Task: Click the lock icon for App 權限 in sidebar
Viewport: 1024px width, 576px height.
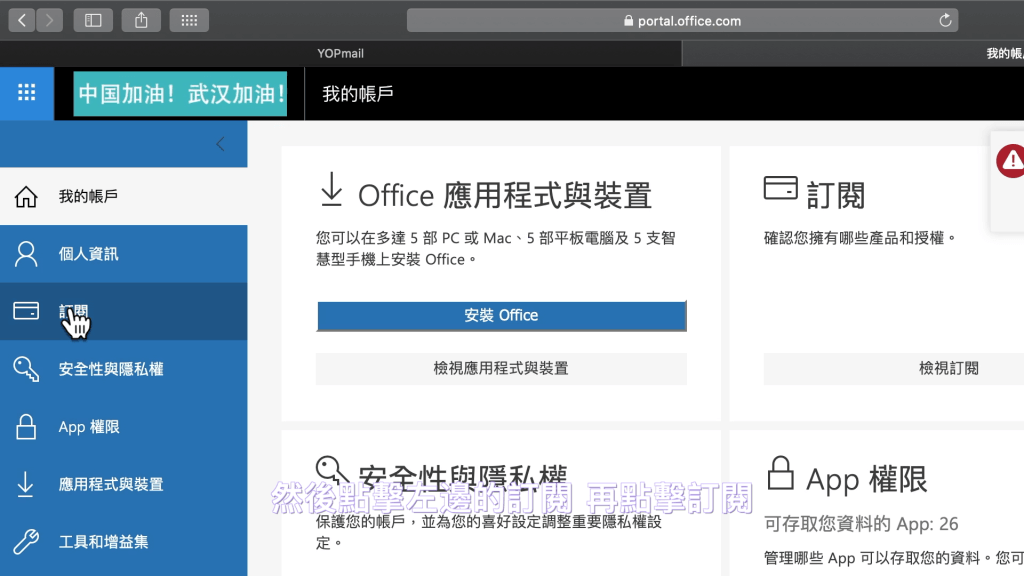Action: click(26, 426)
